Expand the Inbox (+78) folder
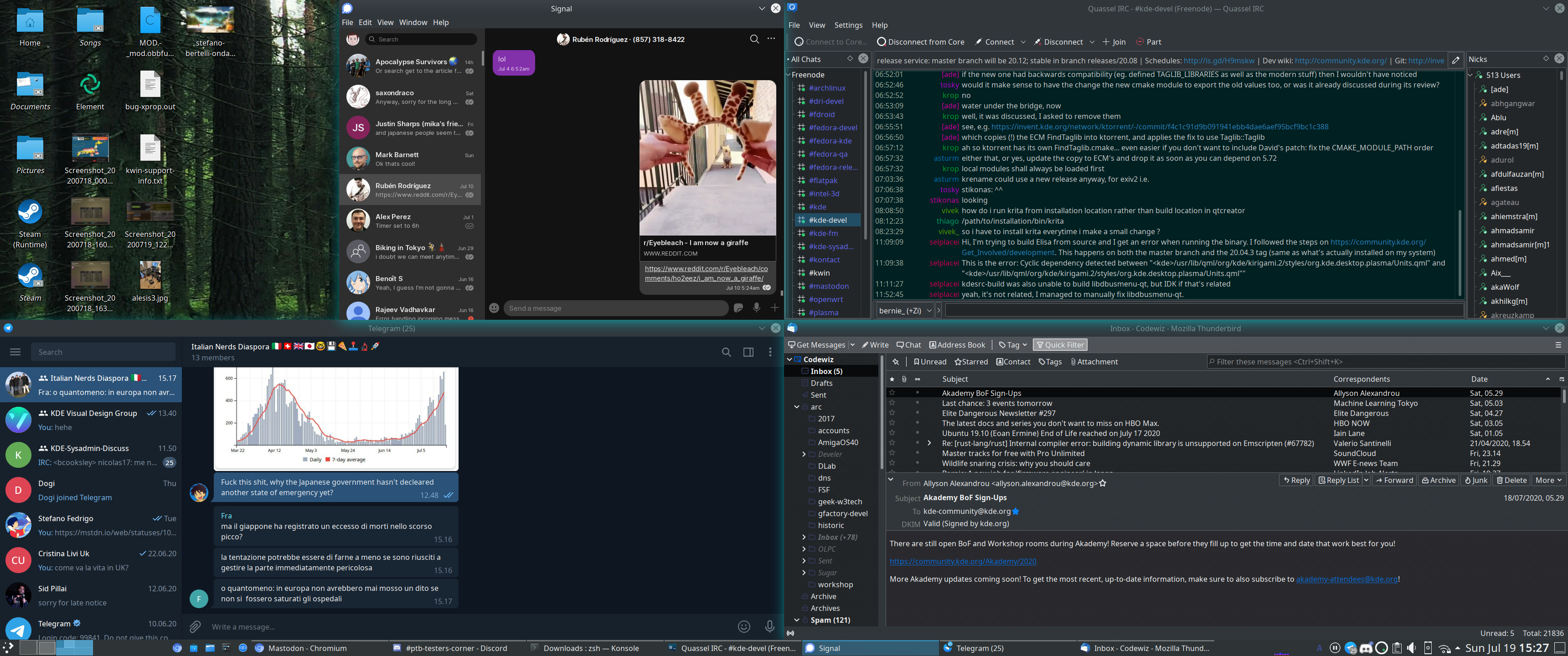 804,537
